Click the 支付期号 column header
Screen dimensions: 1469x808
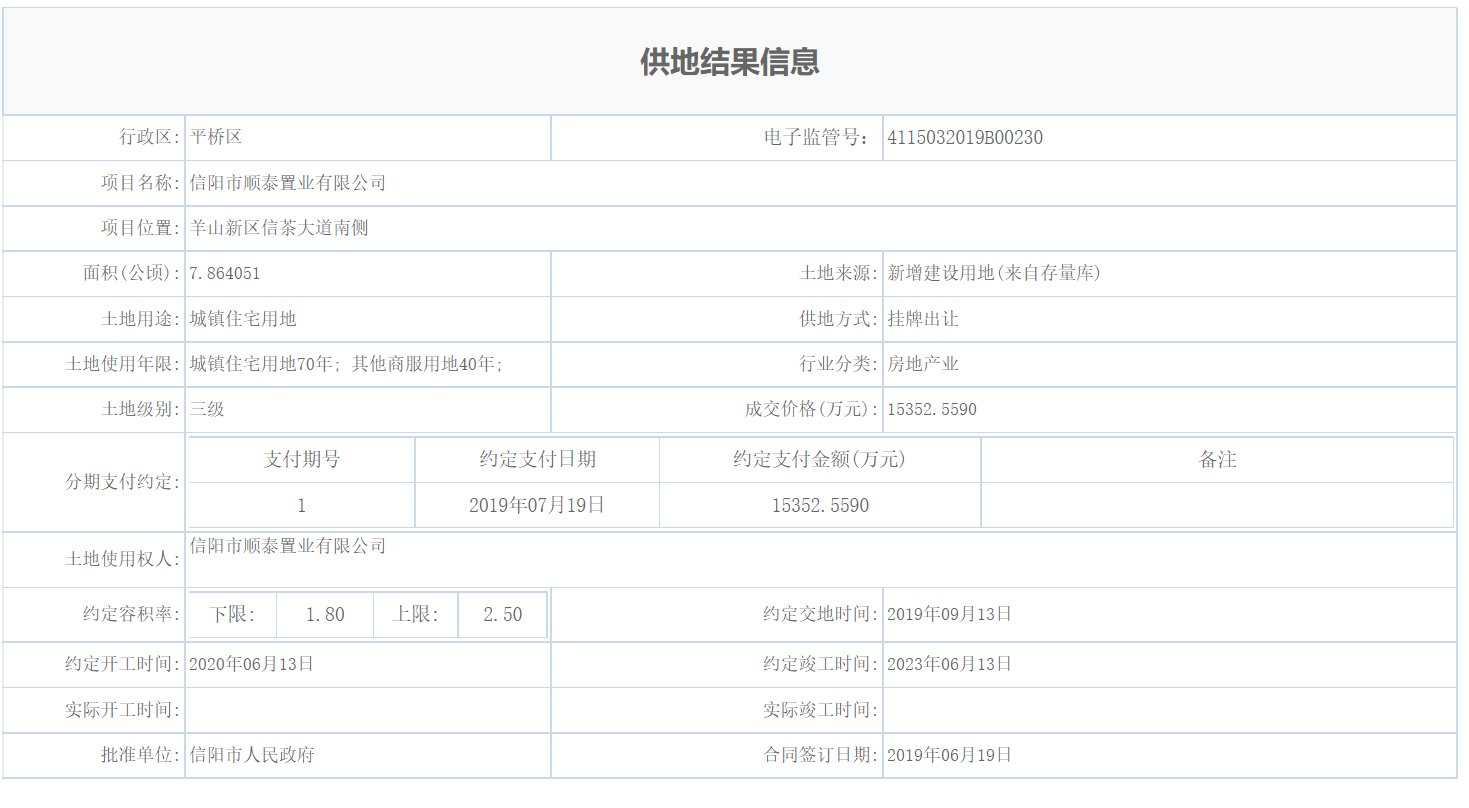pos(302,459)
